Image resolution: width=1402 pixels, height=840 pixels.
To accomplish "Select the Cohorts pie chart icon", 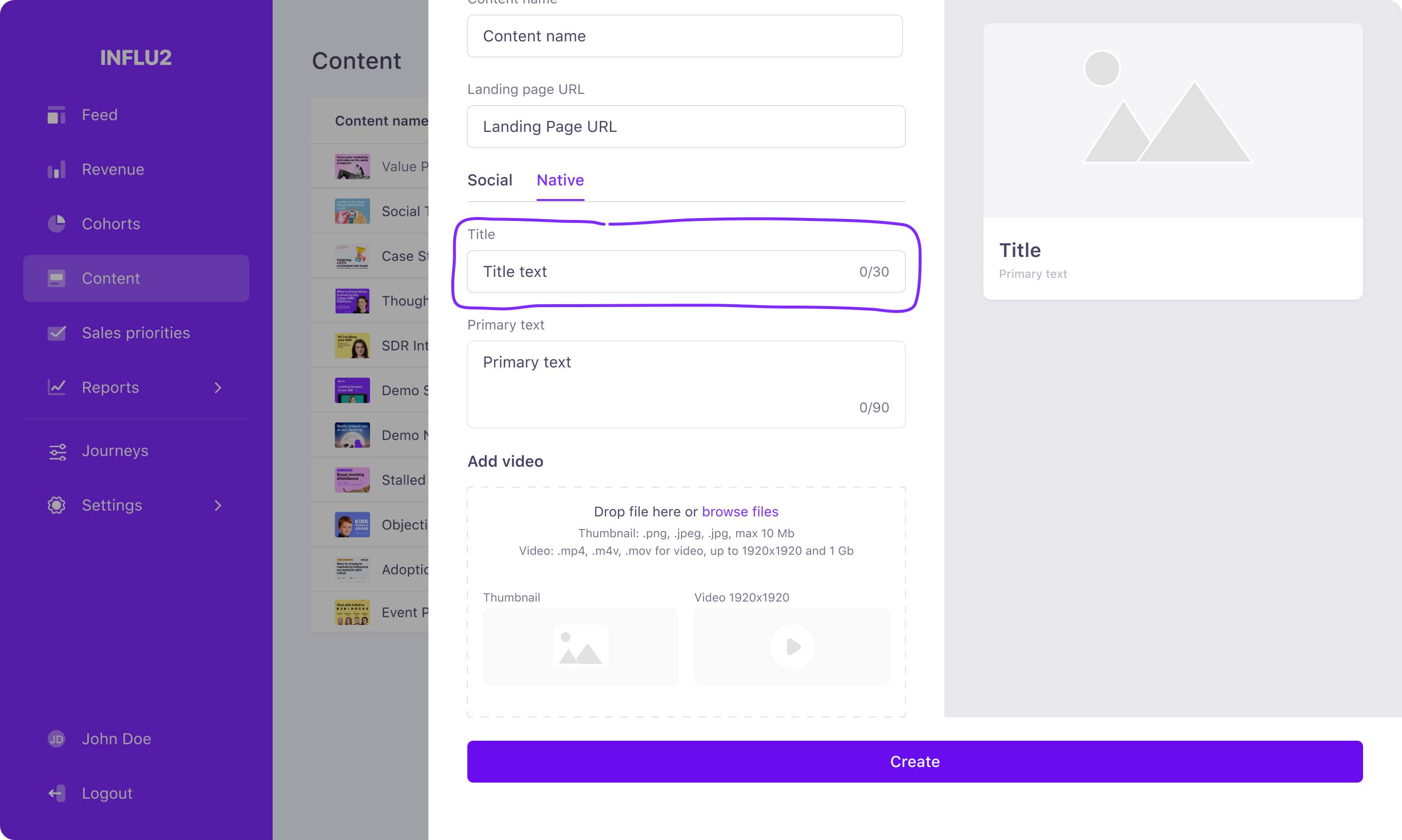I will click(56, 223).
